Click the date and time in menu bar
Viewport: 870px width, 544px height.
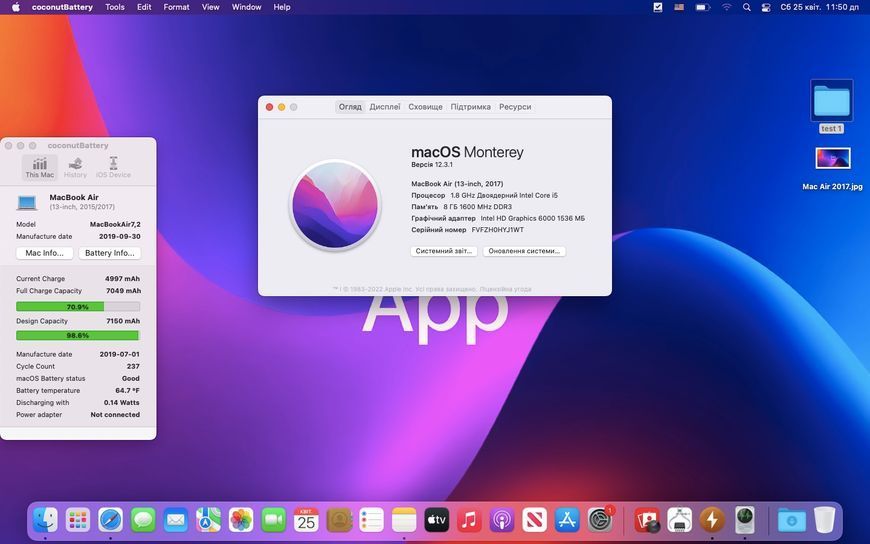coord(820,7)
